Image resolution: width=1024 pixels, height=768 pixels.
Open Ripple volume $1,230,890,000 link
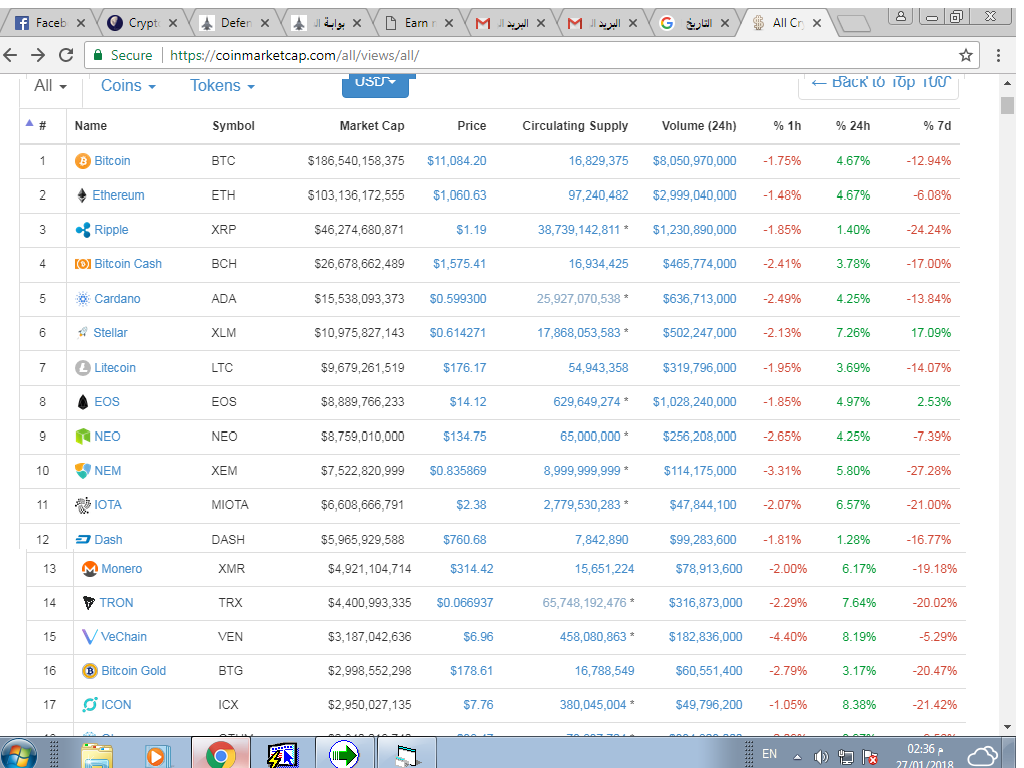coord(694,230)
